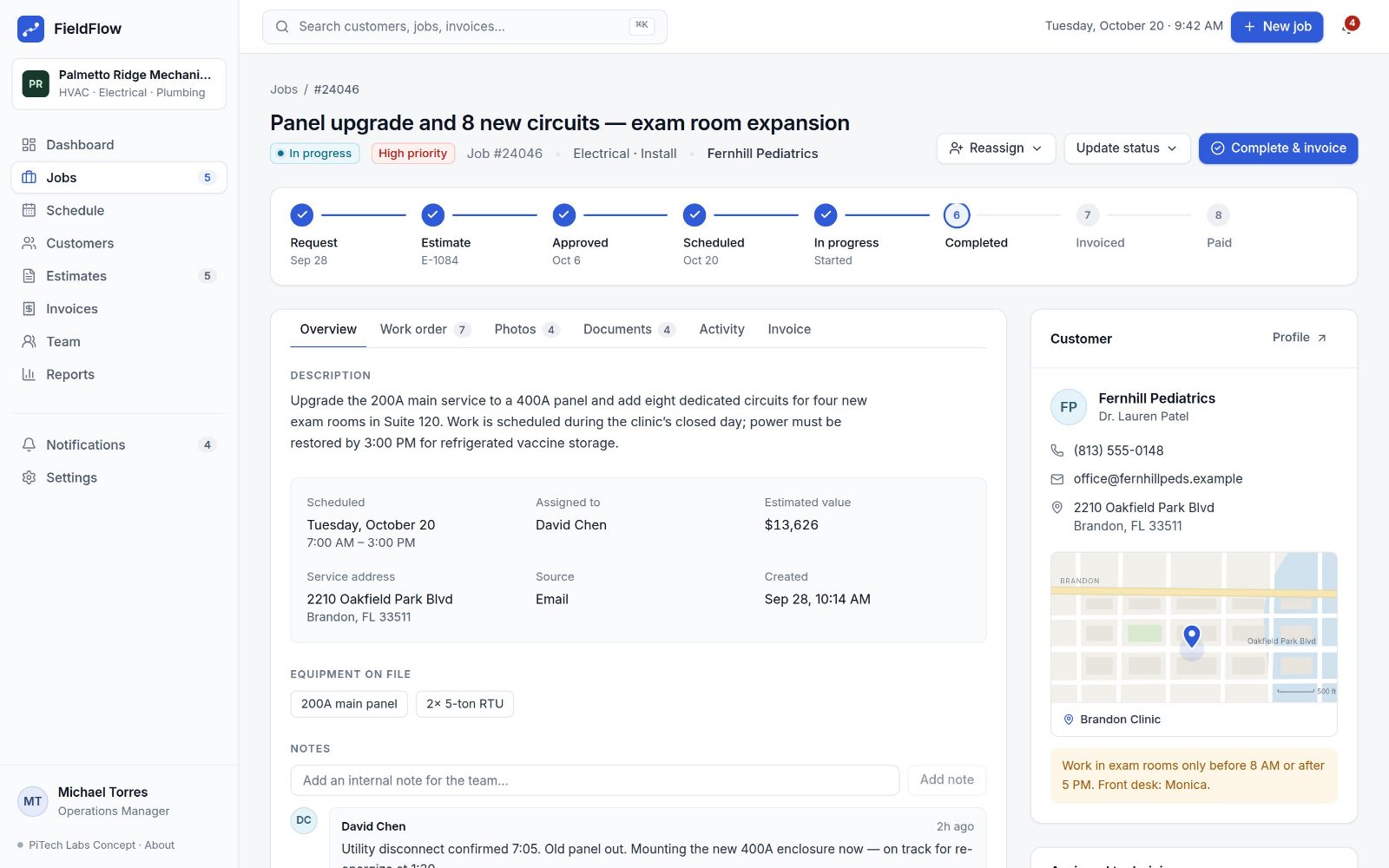Viewport: 1389px width, 868px height.
Task: Open Notifications in the sidebar
Action: [119, 444]
